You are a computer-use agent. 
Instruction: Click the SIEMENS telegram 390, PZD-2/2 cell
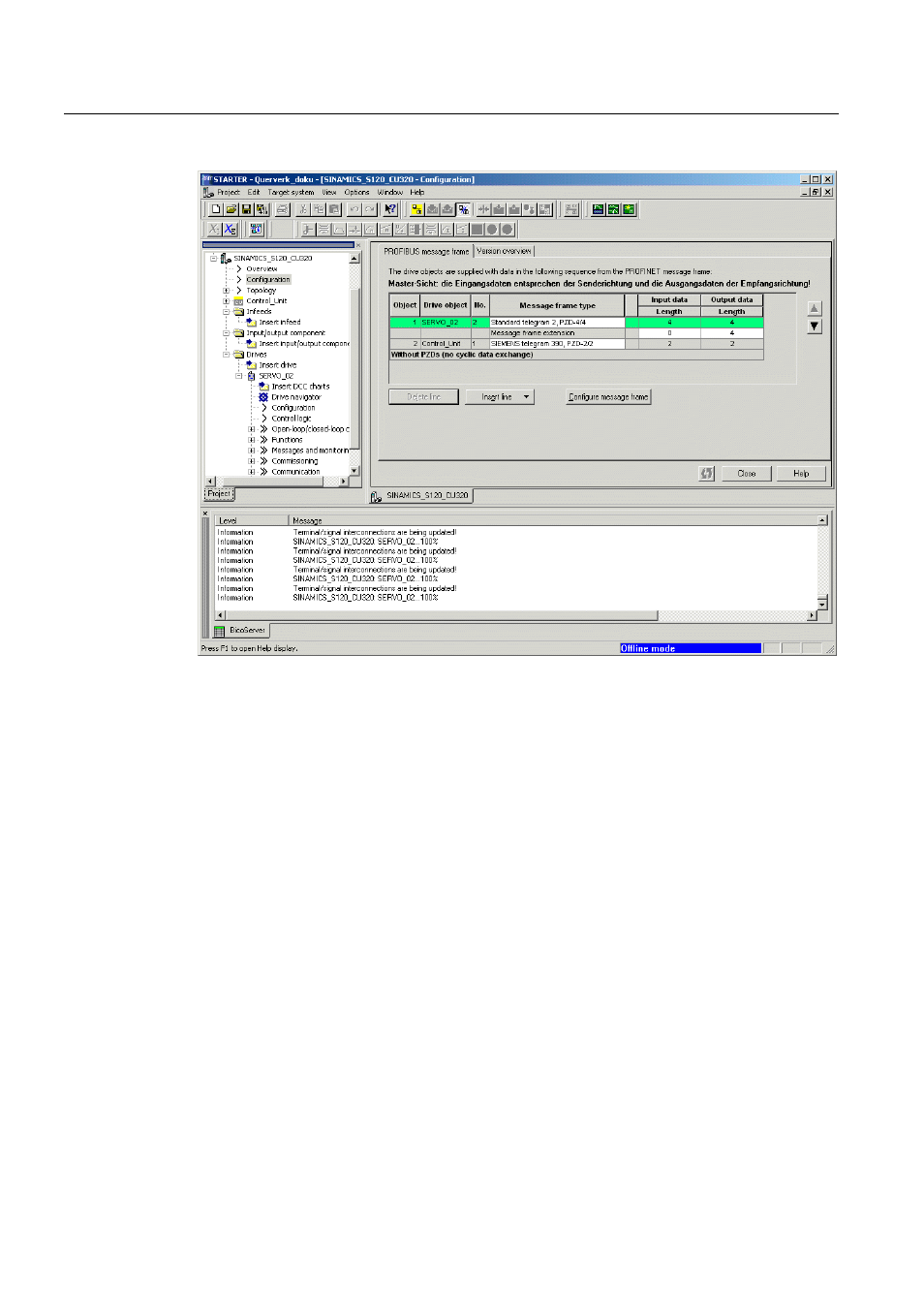pos(557,344)
